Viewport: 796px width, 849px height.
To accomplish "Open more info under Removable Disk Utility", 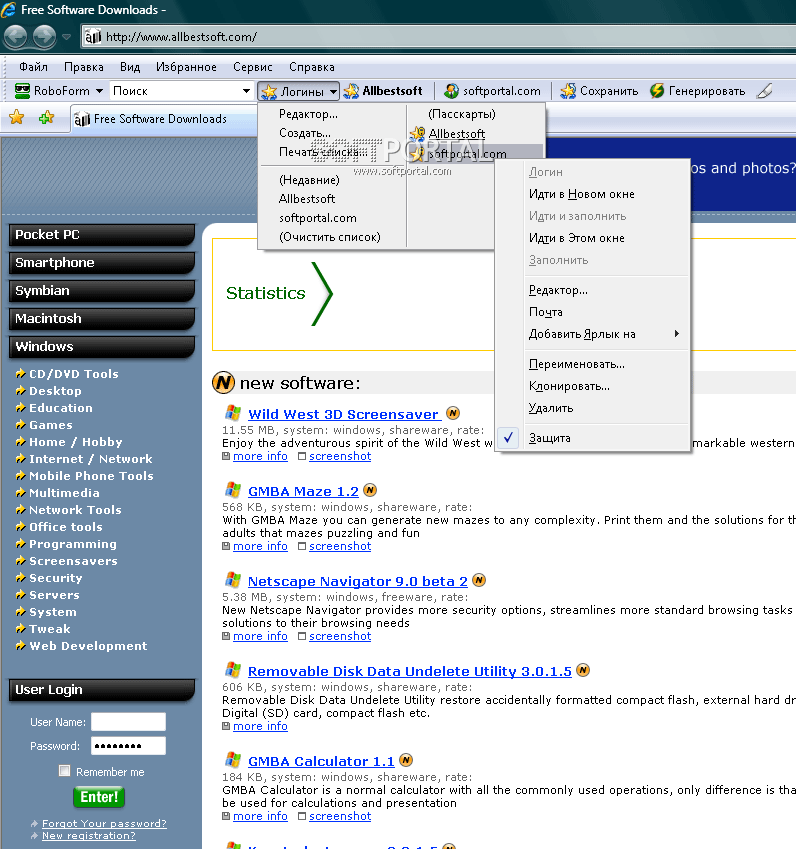I will [260, 727].
